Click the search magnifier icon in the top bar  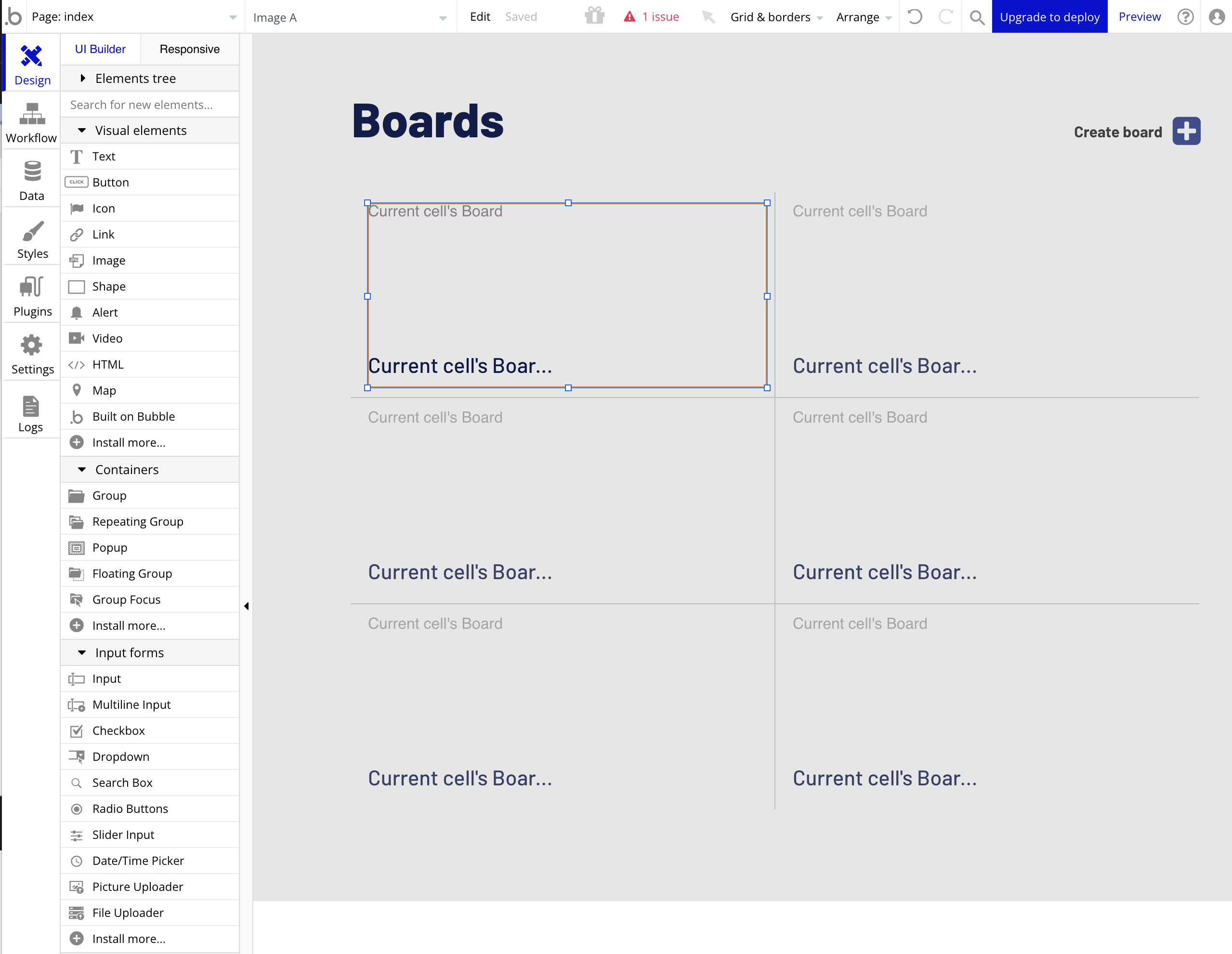976,17
